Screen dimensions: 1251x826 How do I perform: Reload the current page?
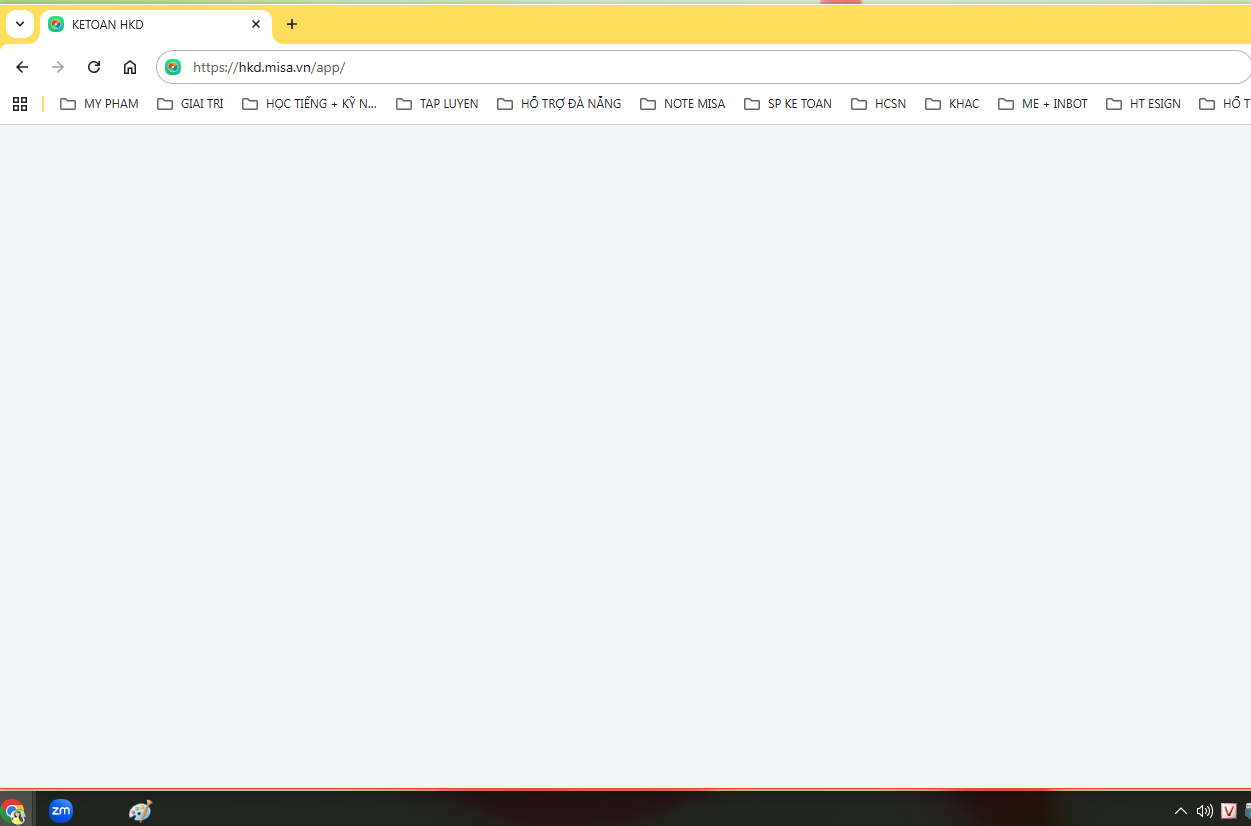point(94,67)
